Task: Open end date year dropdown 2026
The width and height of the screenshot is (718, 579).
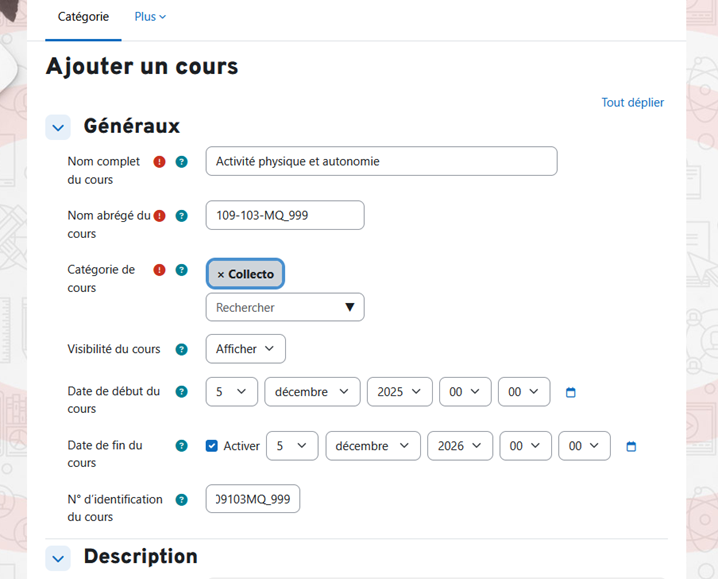Action: pyautogui.click(x=459, y=446)
